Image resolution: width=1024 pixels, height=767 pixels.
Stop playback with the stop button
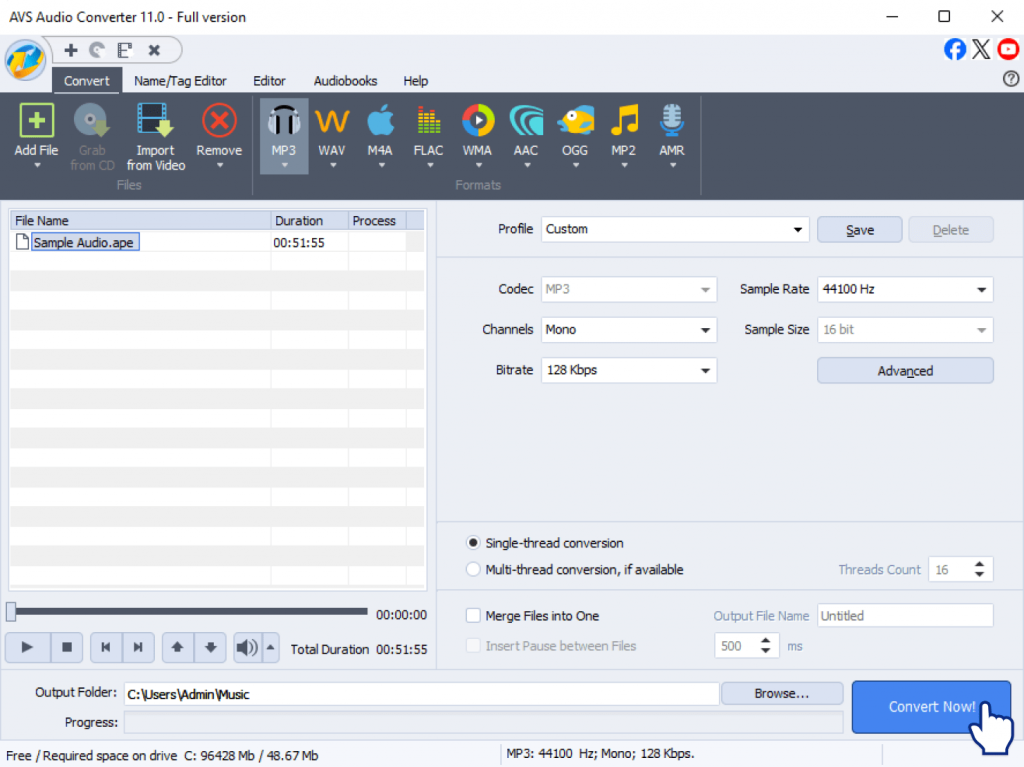click(x=67, y=647)
